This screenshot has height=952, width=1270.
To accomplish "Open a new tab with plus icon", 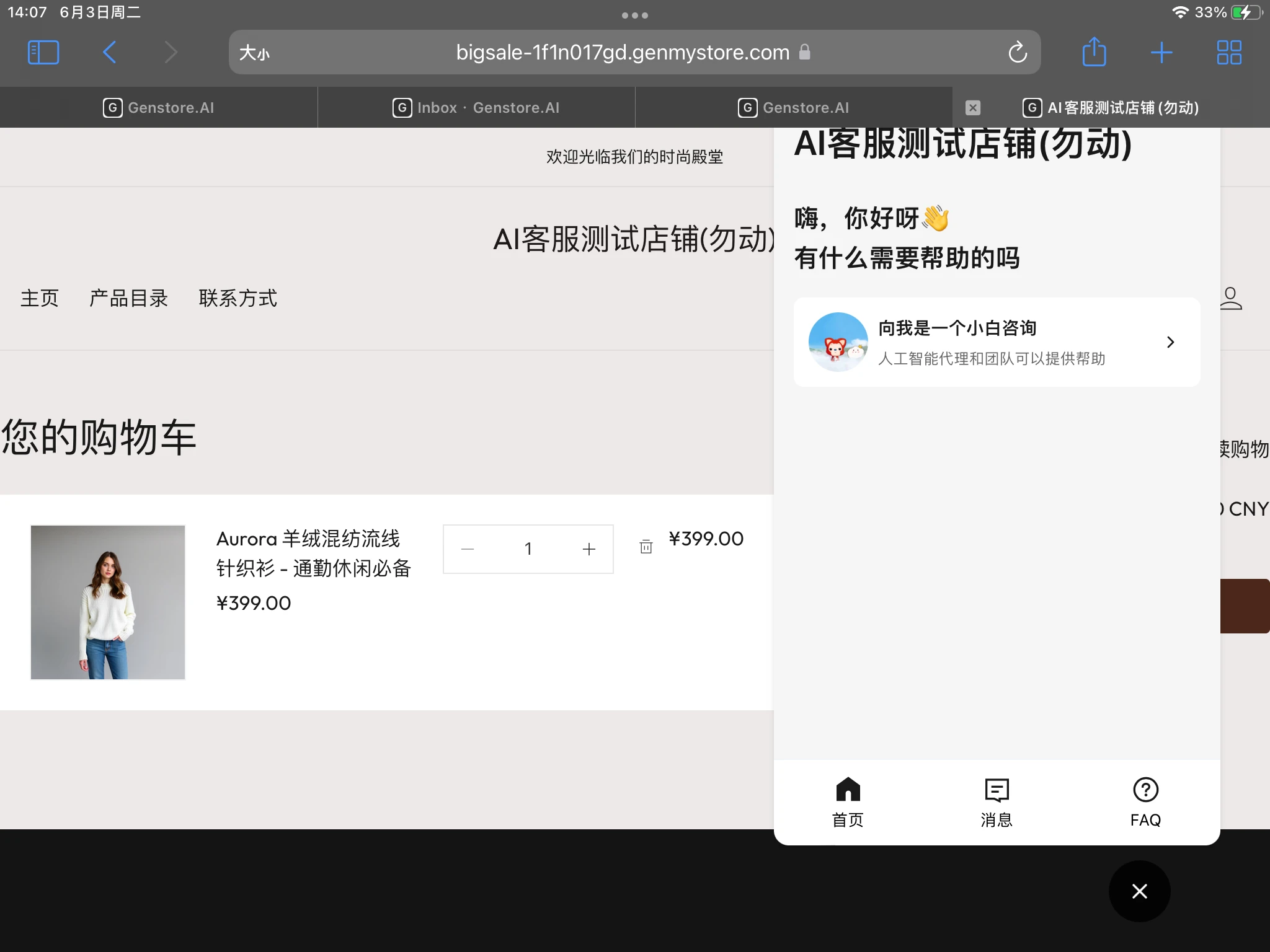I will point(1161,52).
